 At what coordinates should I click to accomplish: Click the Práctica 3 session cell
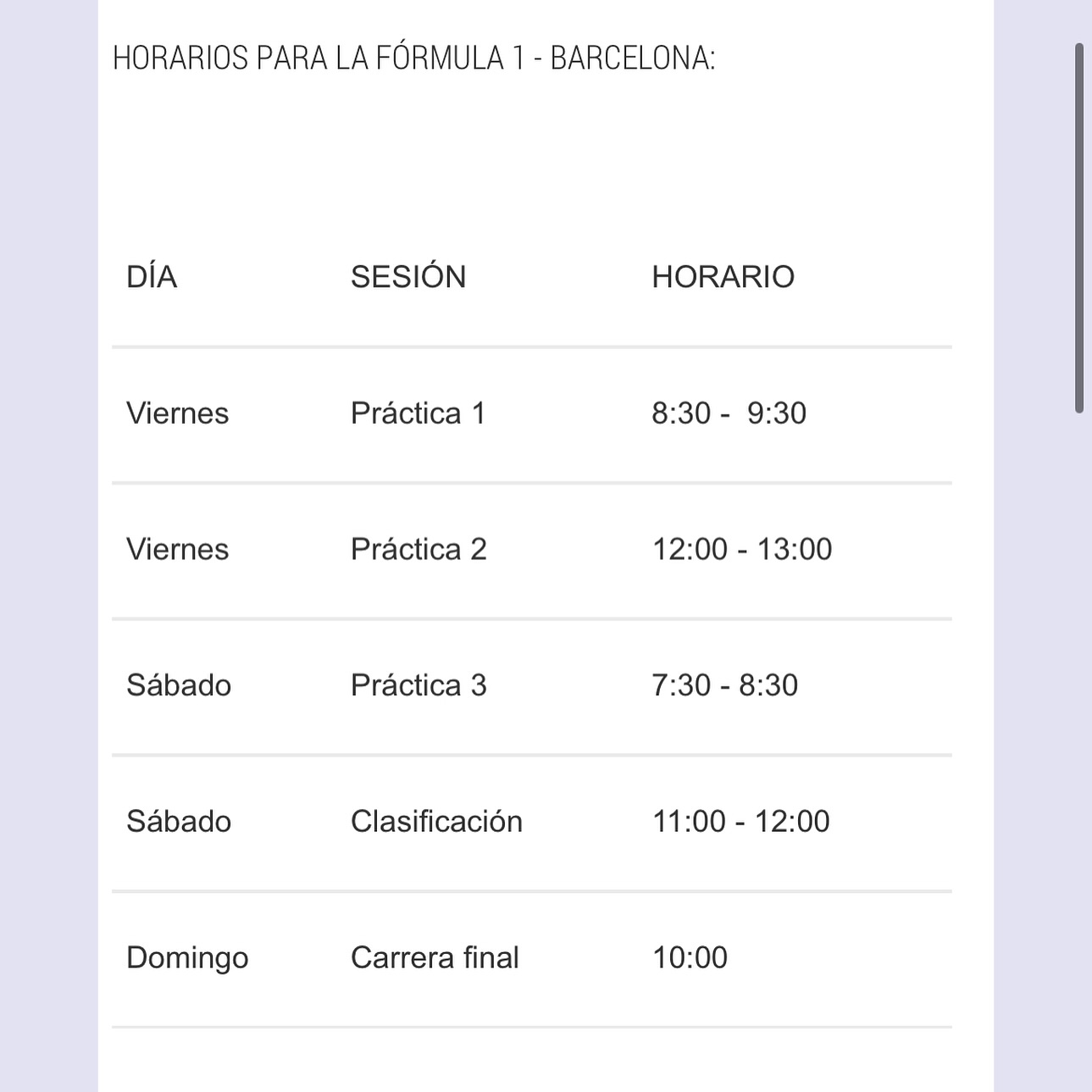[x=419, y=685]
